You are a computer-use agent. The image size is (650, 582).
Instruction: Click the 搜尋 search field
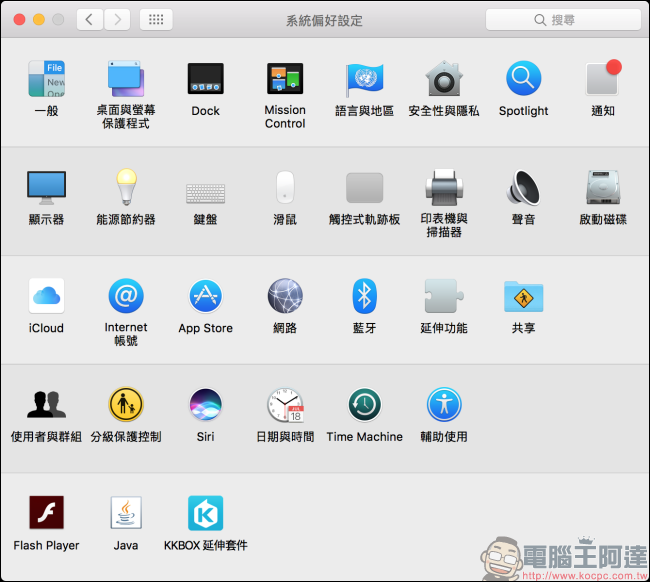(x=563, y=20)
